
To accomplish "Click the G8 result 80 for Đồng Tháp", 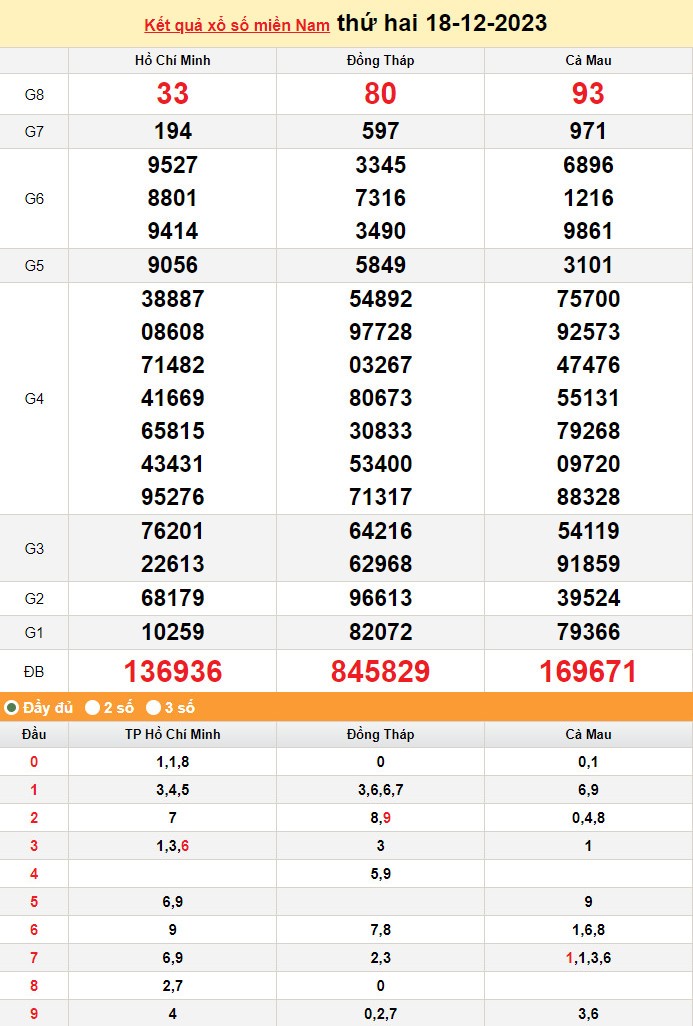I will click(x=380, y=94).
